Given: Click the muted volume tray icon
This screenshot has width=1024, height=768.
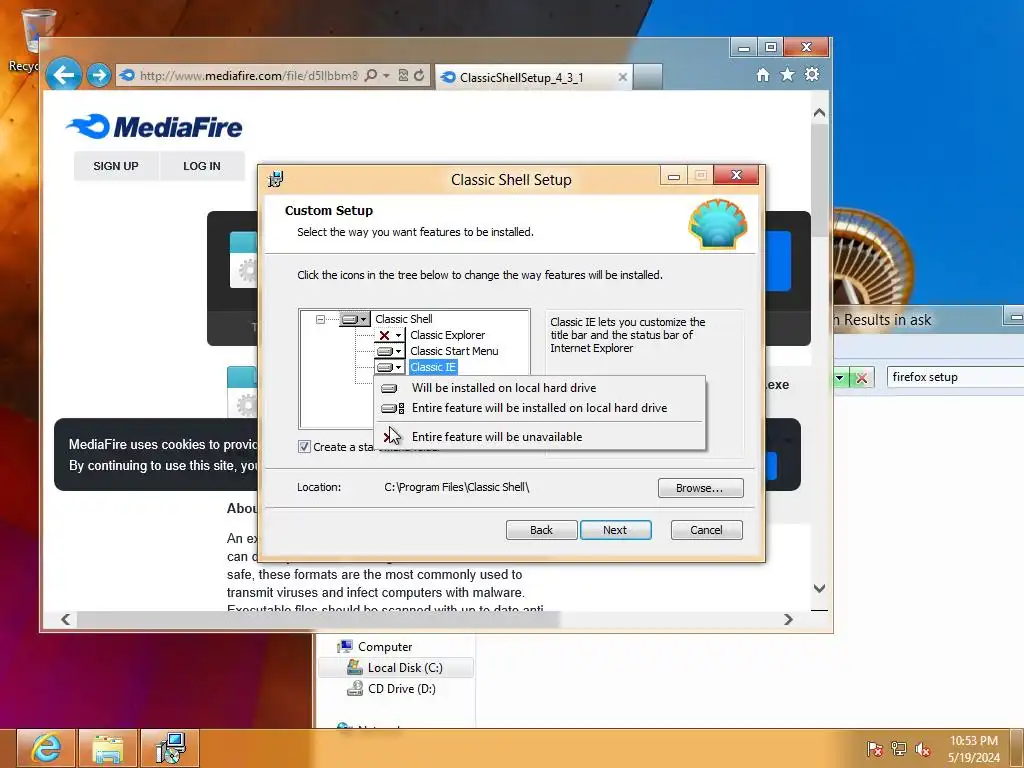Looking at the screenshot, I should (x=922, y=749).
